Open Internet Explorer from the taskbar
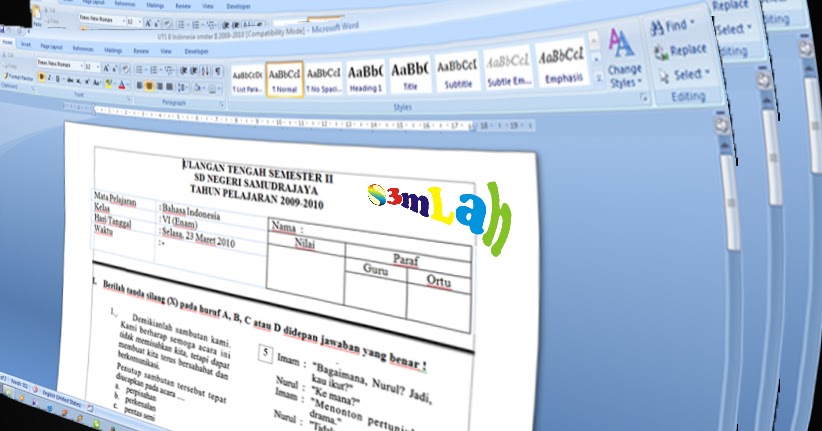 (50, 408)
